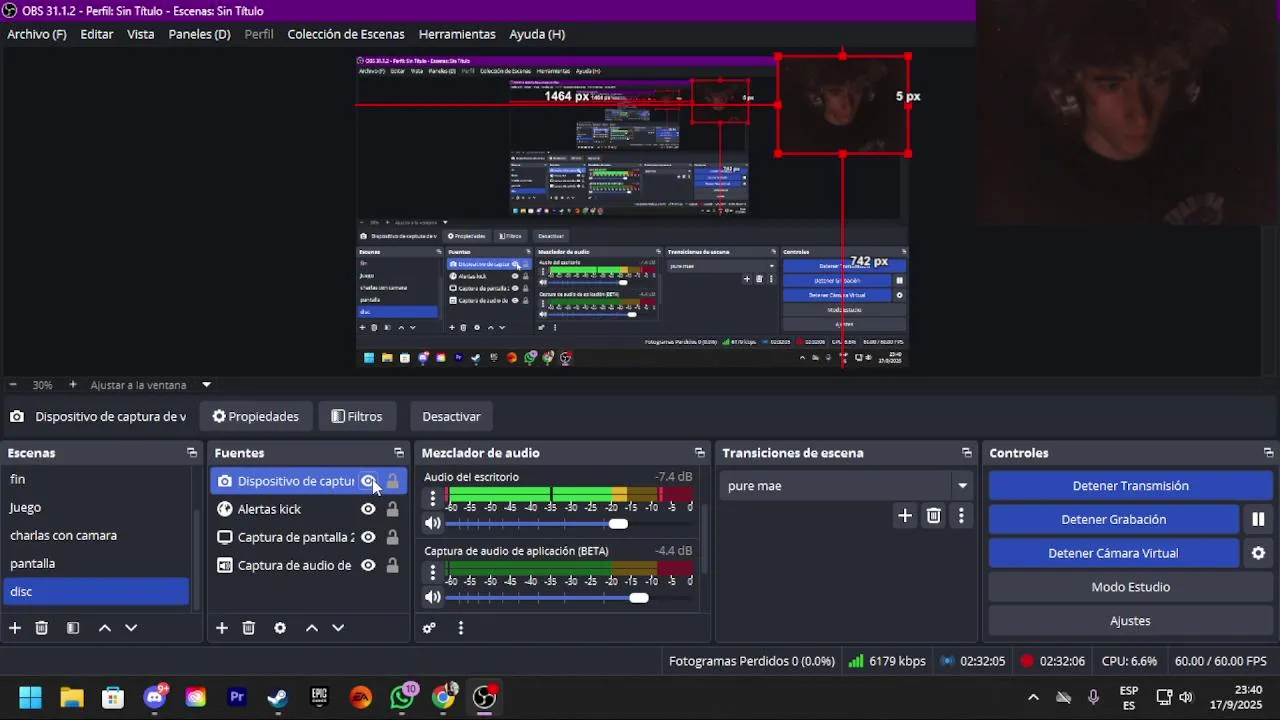Mute Audio del escritorio speaker icon
This screenshot has width=1280, height=720.
click(433, 523)
